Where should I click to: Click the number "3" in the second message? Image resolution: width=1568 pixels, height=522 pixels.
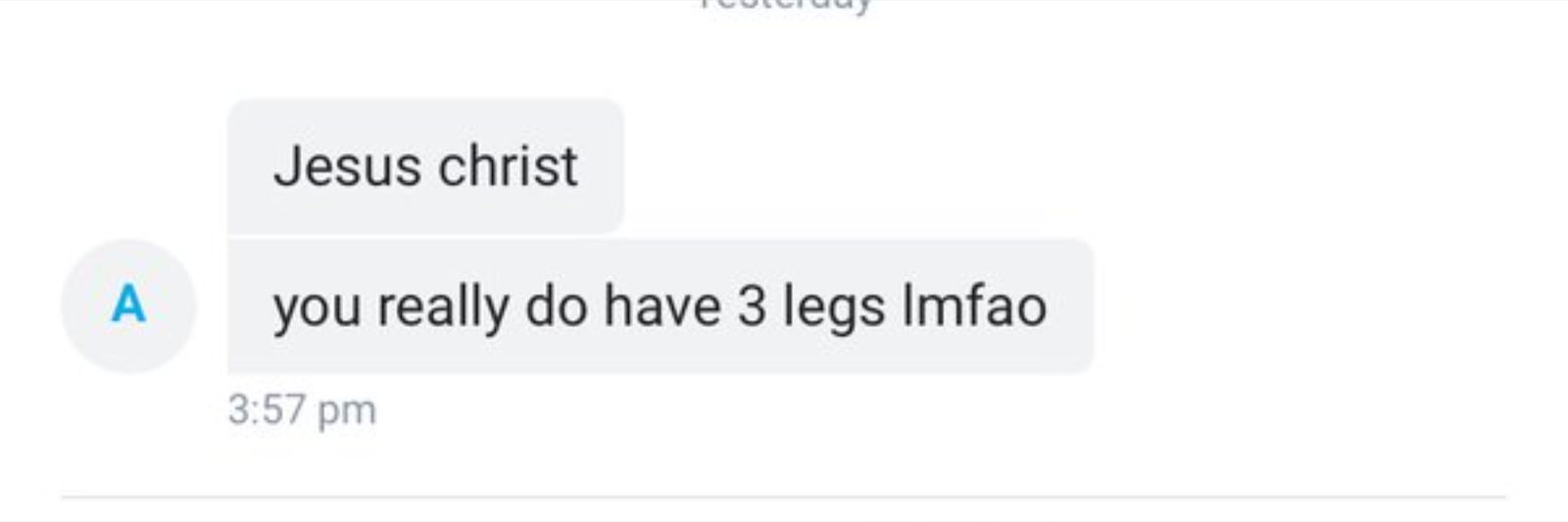(x=752, y=306)
